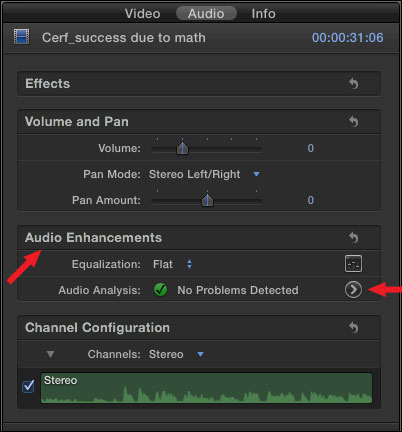Switch to the Info tab
Screen dimensions: 402x432
263,14
